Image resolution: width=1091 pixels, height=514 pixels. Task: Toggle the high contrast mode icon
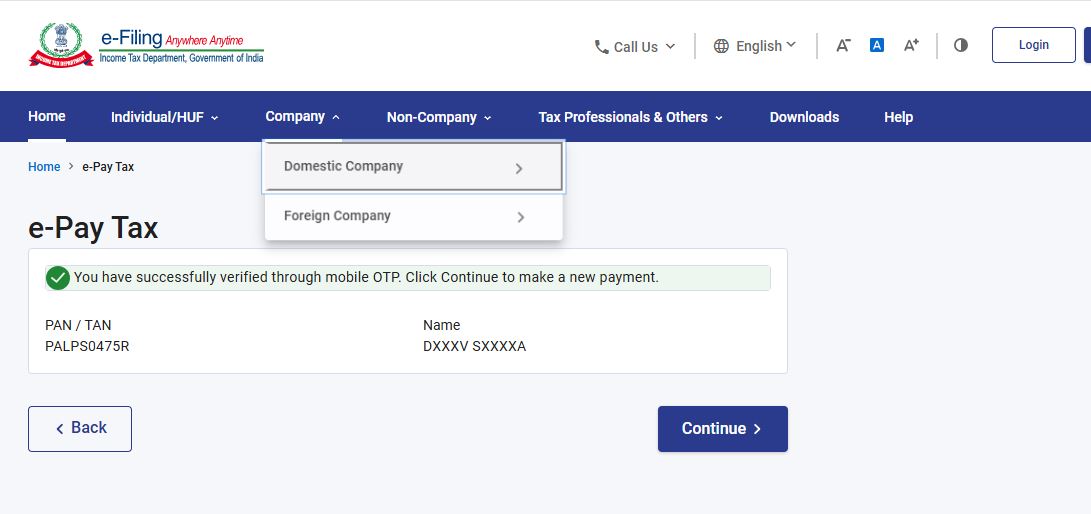point(961,45)
